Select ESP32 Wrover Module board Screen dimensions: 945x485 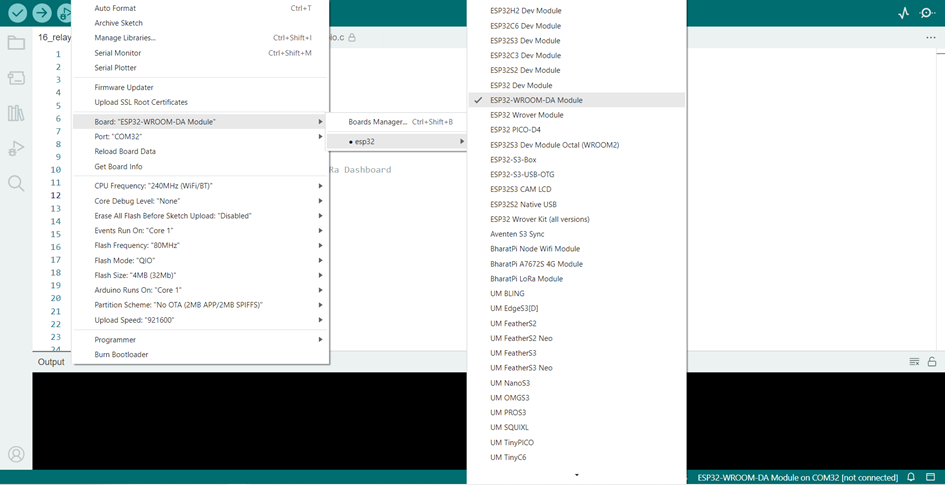[577, 114]
